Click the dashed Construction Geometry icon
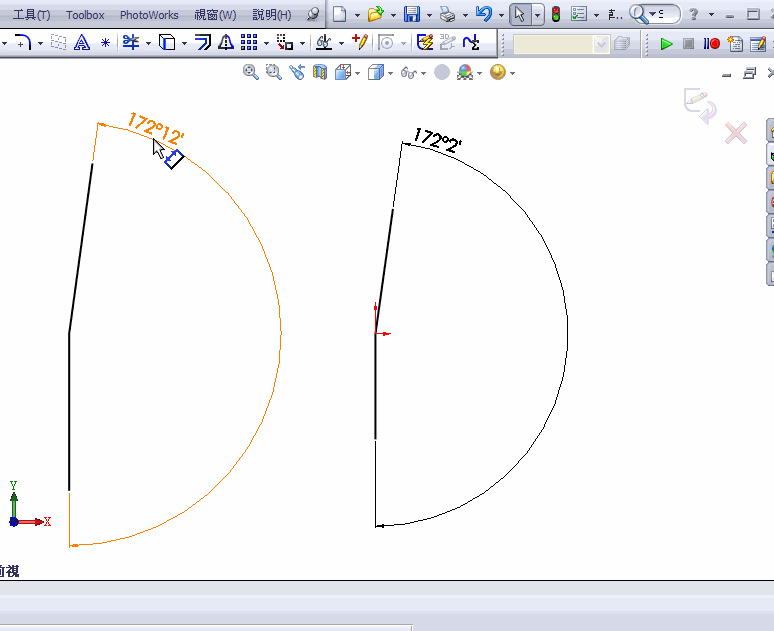774x631 pixels. tap(58, 43)
